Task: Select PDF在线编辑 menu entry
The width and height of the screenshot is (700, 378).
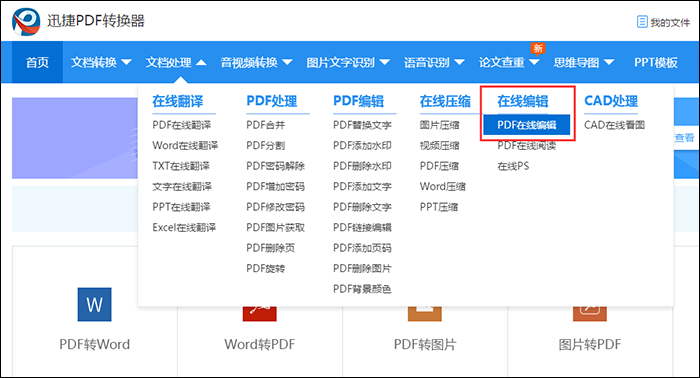Action: [x=526, y=125]
